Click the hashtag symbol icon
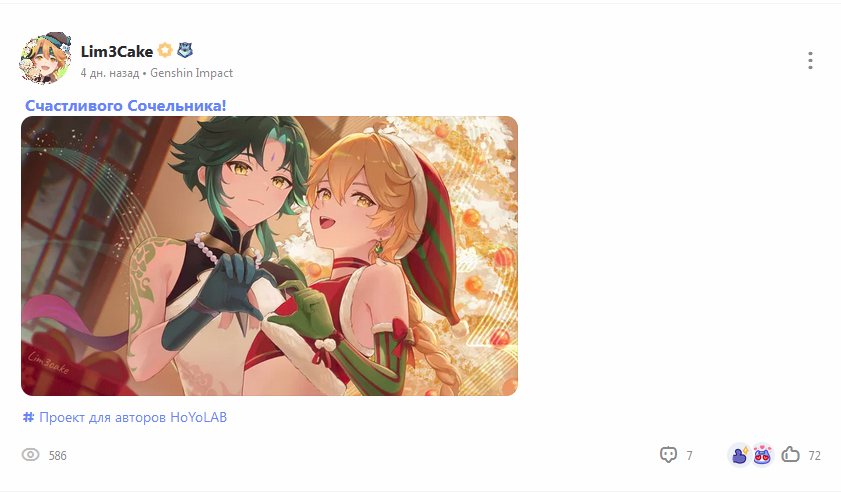 28,417
